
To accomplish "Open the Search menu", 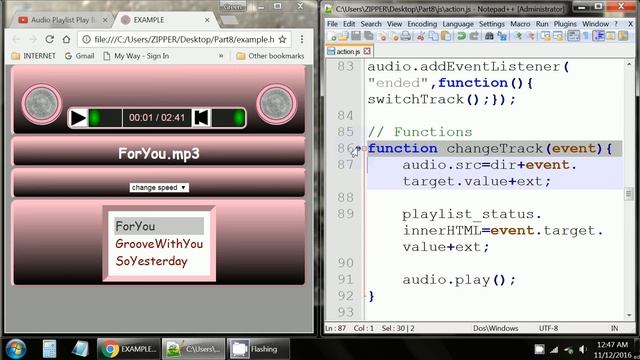I will 371,24.
